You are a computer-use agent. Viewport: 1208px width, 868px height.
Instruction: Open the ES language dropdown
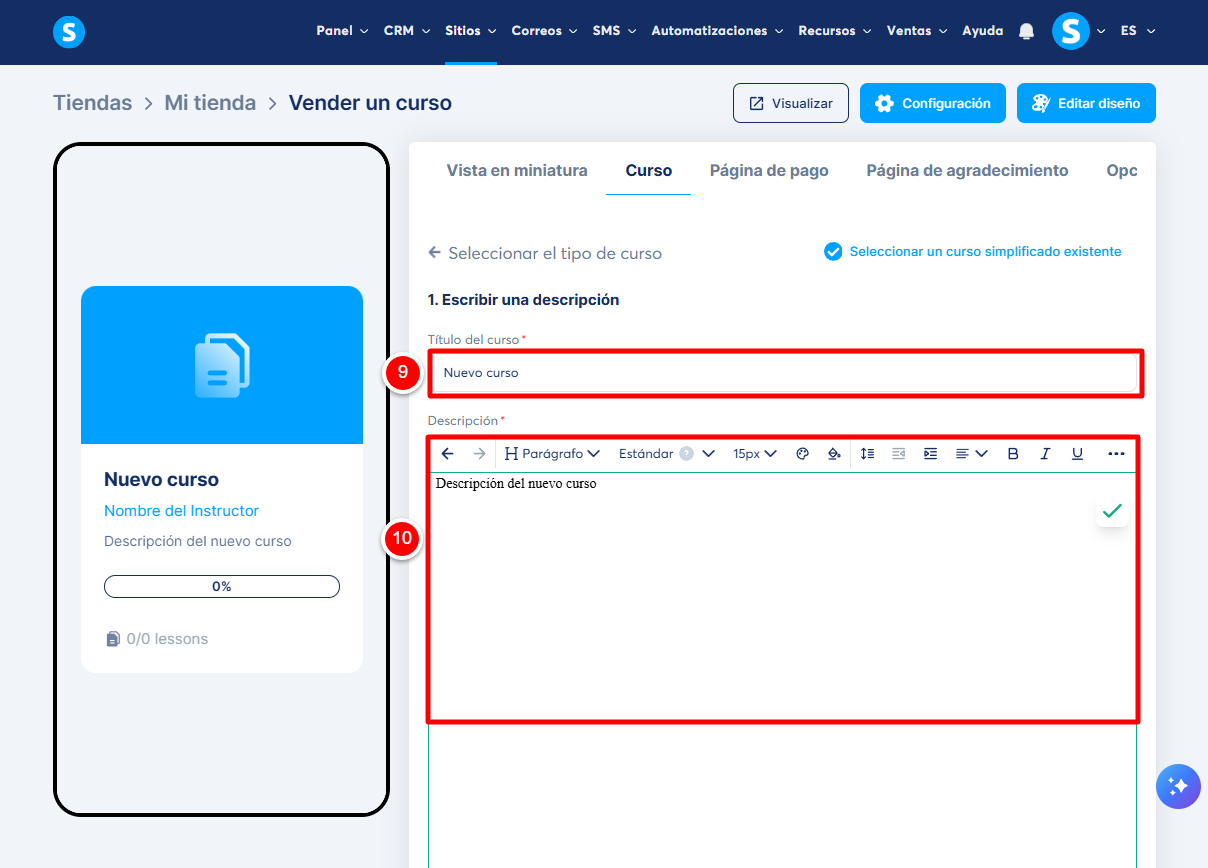click(1138, 31)
